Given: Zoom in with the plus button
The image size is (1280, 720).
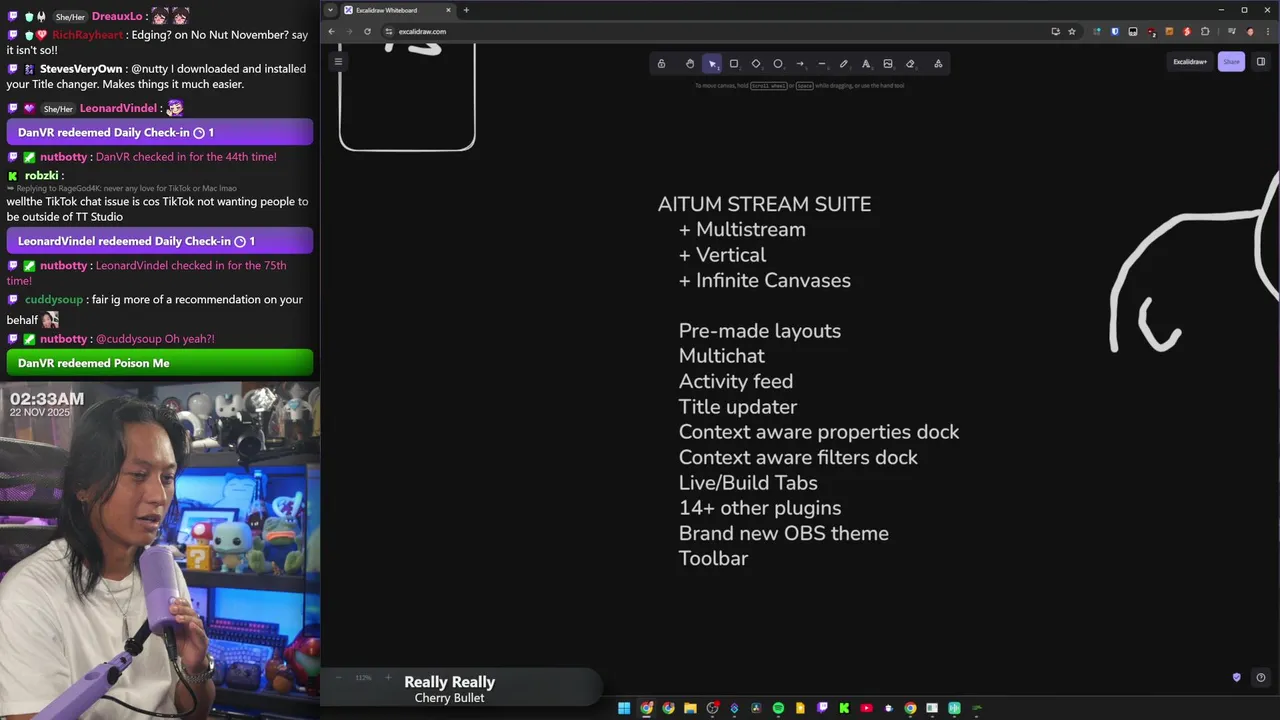Looking at the screenshot, I should tap(388, 677).
